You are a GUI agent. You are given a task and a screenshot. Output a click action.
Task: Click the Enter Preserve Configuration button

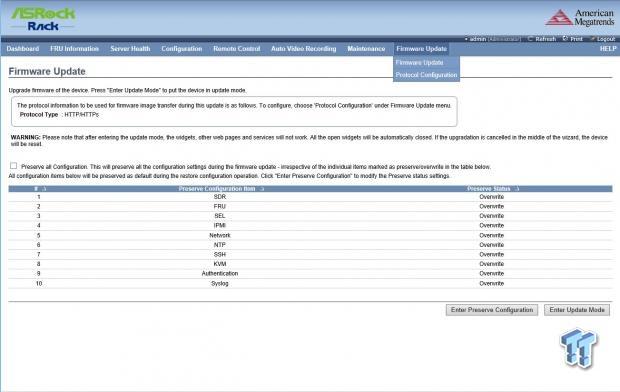point(492,310)
